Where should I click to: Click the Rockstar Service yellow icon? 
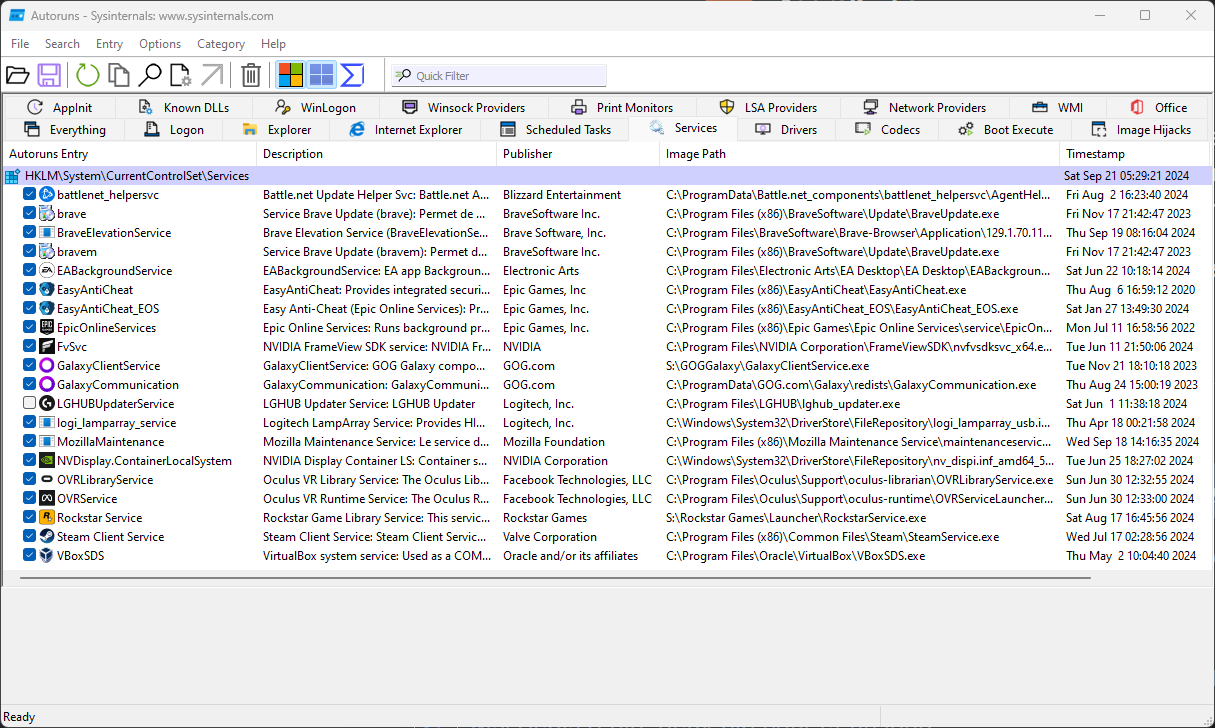coord(46,518)
